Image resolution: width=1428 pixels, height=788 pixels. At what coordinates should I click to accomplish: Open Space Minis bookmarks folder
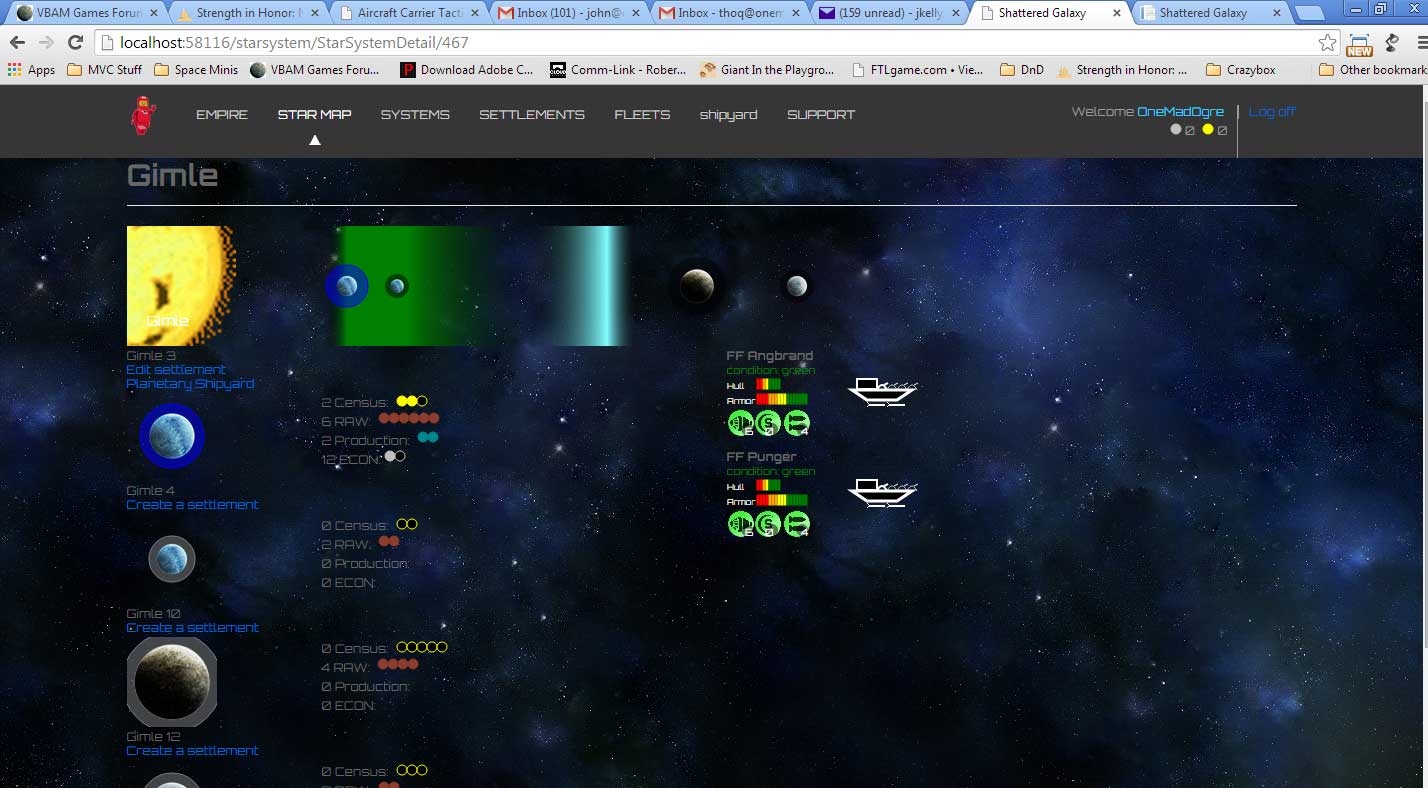click(x=195, y=70)
